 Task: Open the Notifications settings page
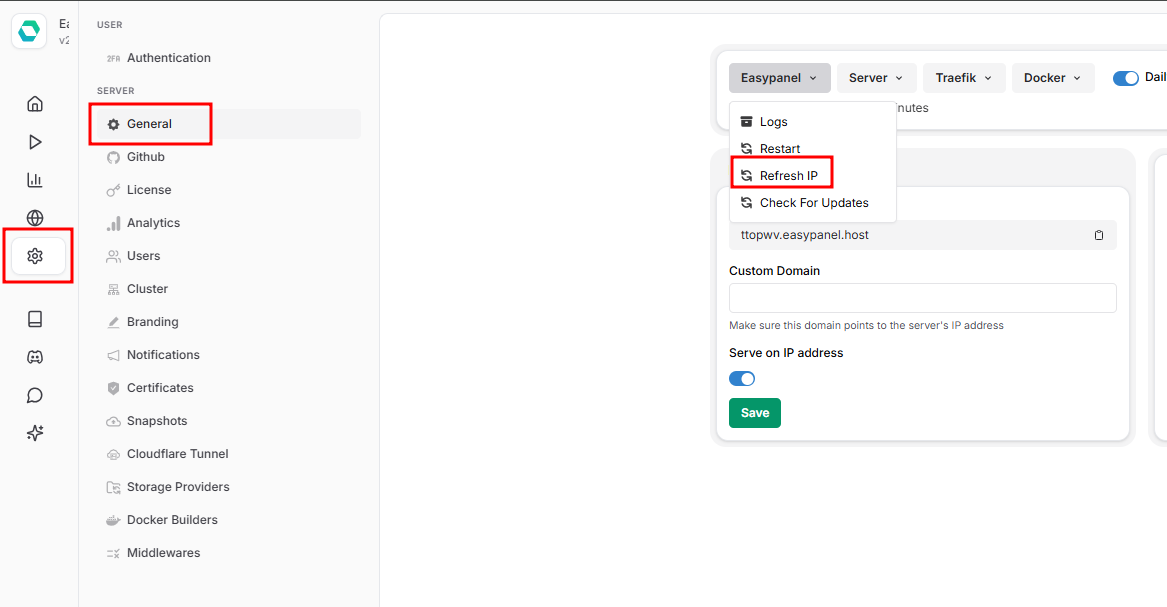228,355
